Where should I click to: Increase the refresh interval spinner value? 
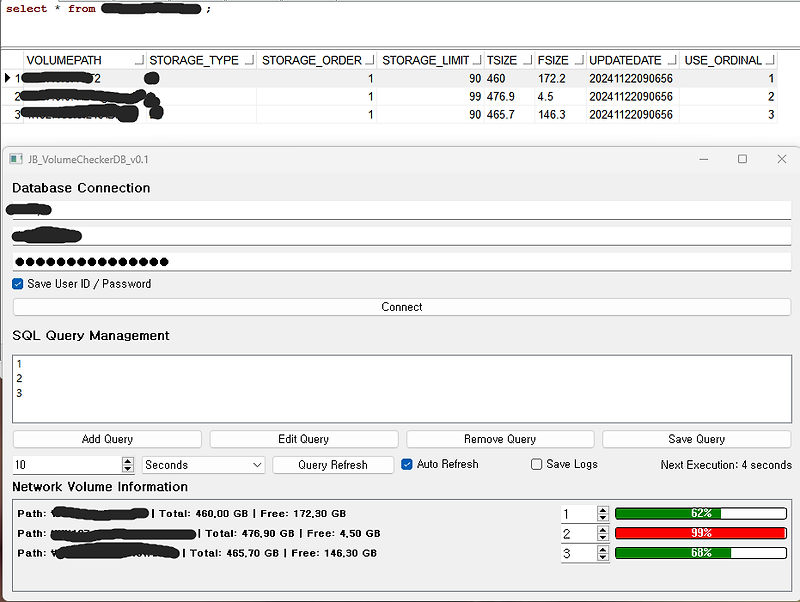[x=128, y=461]
